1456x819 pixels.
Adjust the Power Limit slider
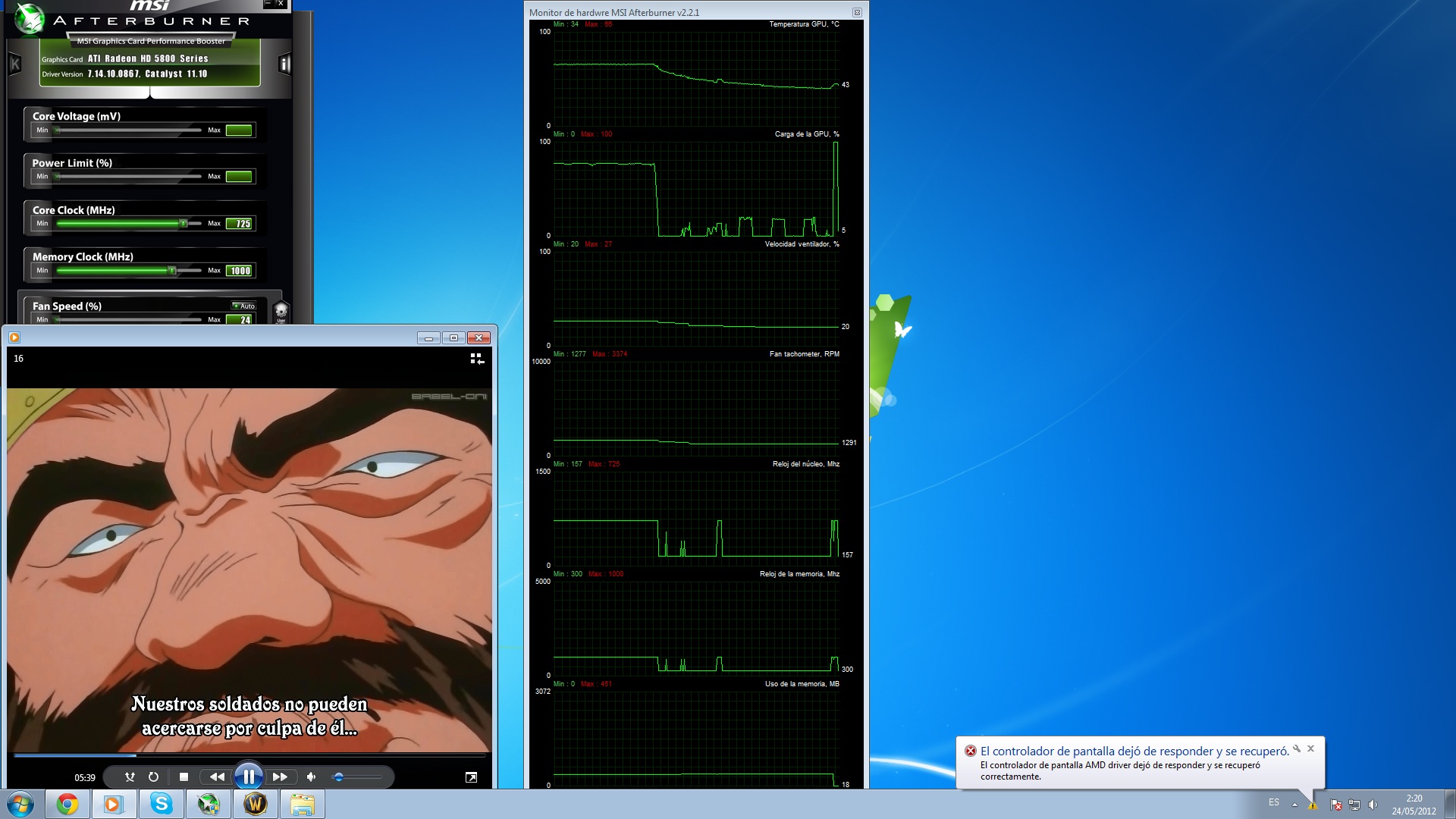pos(129,177)
